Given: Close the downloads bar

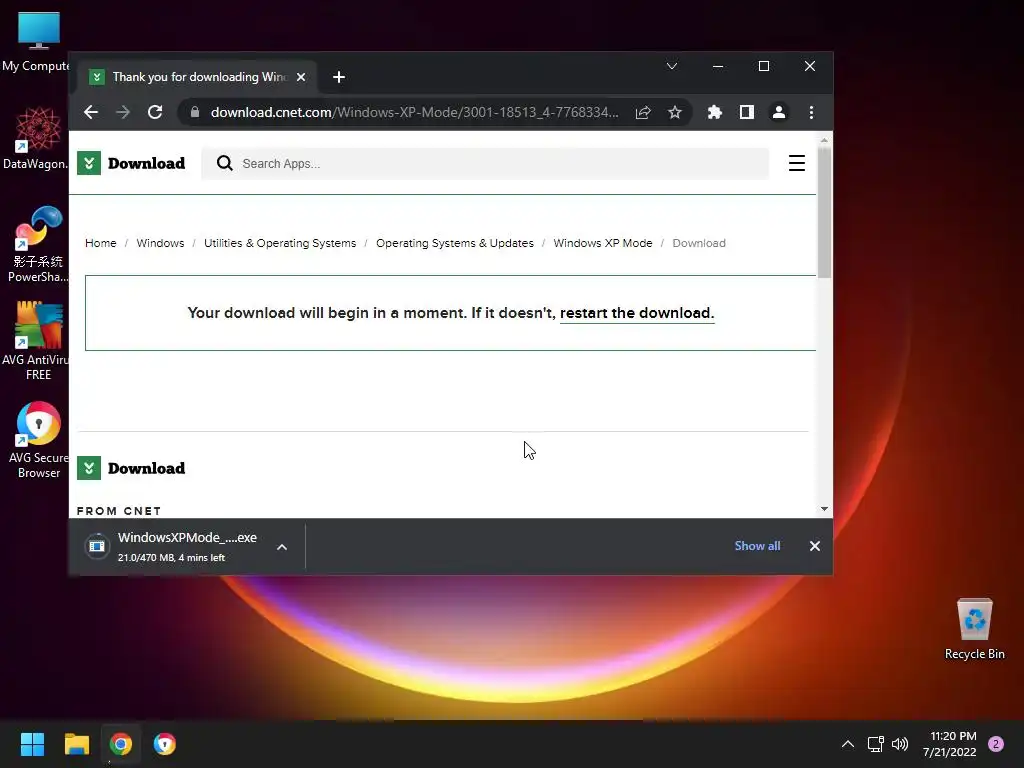Looking at the screenshot, I should [814, 546].
